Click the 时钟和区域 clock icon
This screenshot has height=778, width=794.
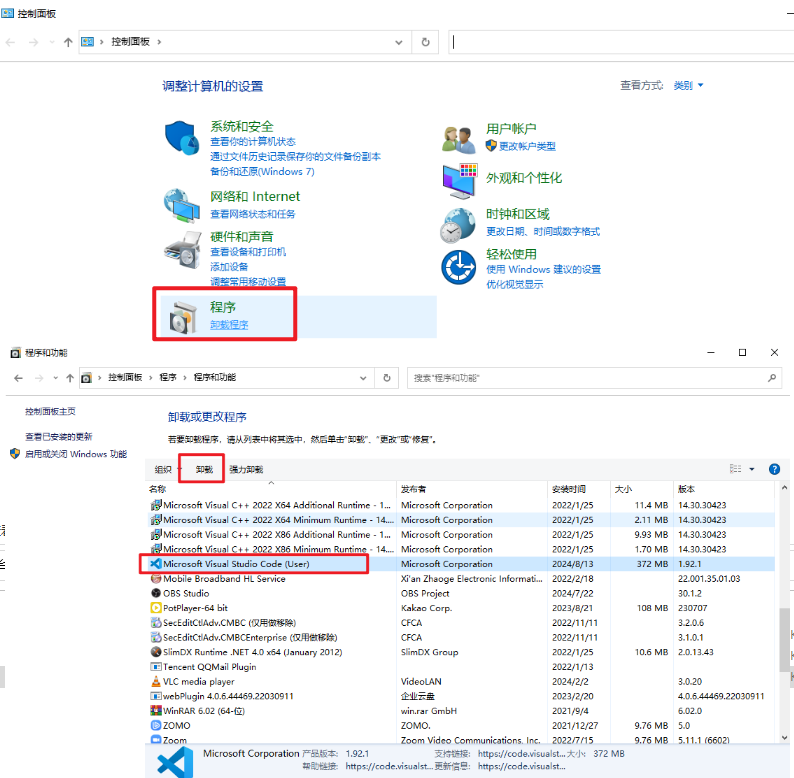459,224
